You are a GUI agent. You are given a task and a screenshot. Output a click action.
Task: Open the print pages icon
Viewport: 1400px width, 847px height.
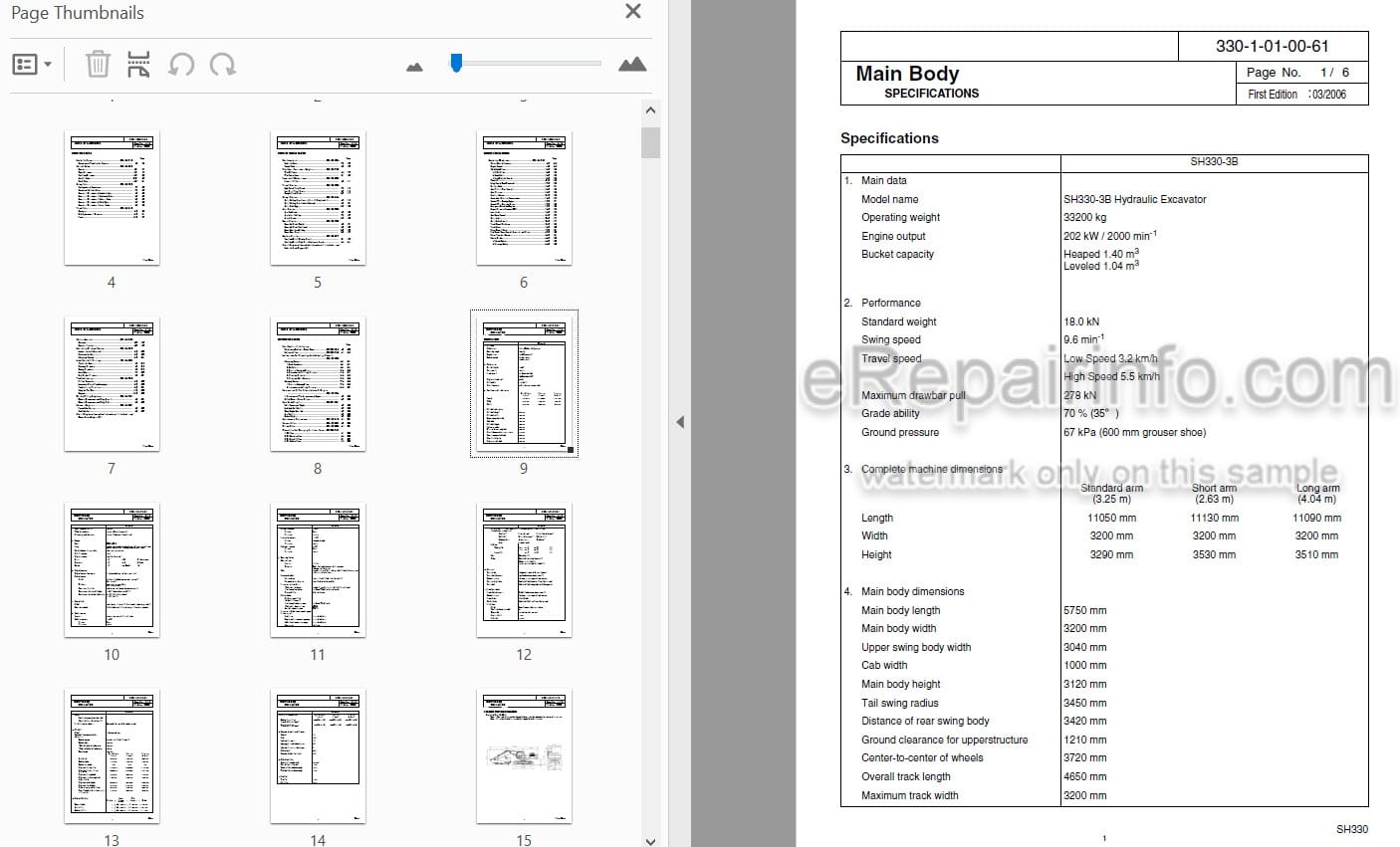pos(139,65)
